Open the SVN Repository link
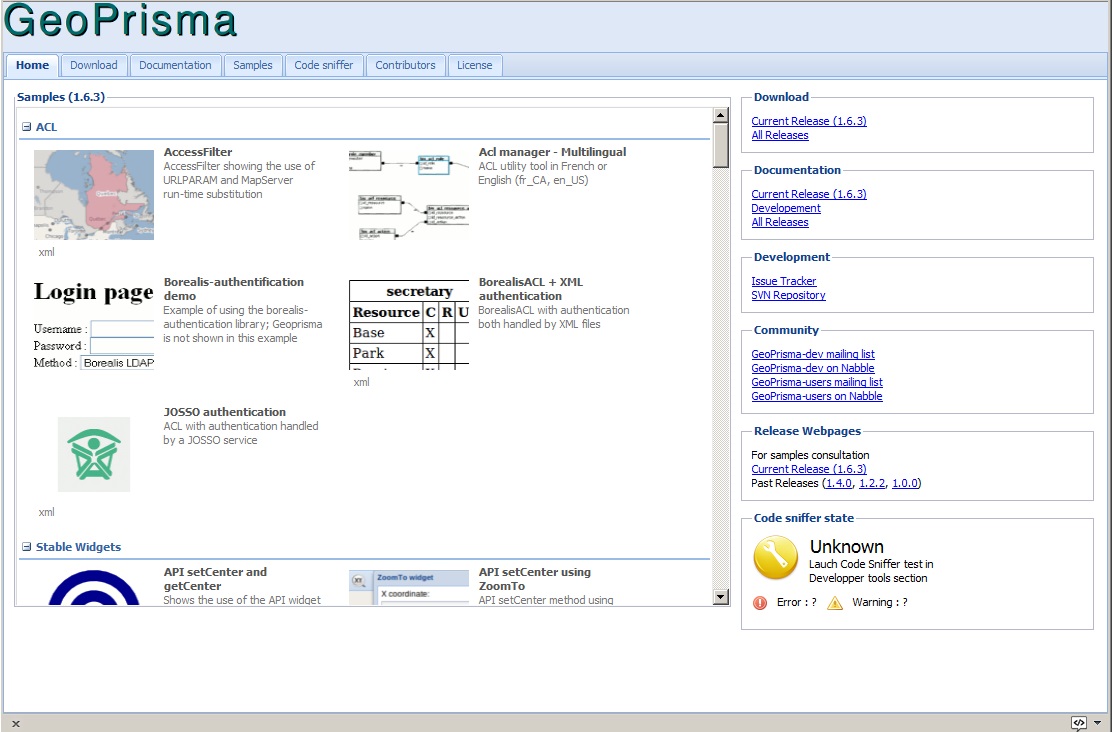 (788, 296)
